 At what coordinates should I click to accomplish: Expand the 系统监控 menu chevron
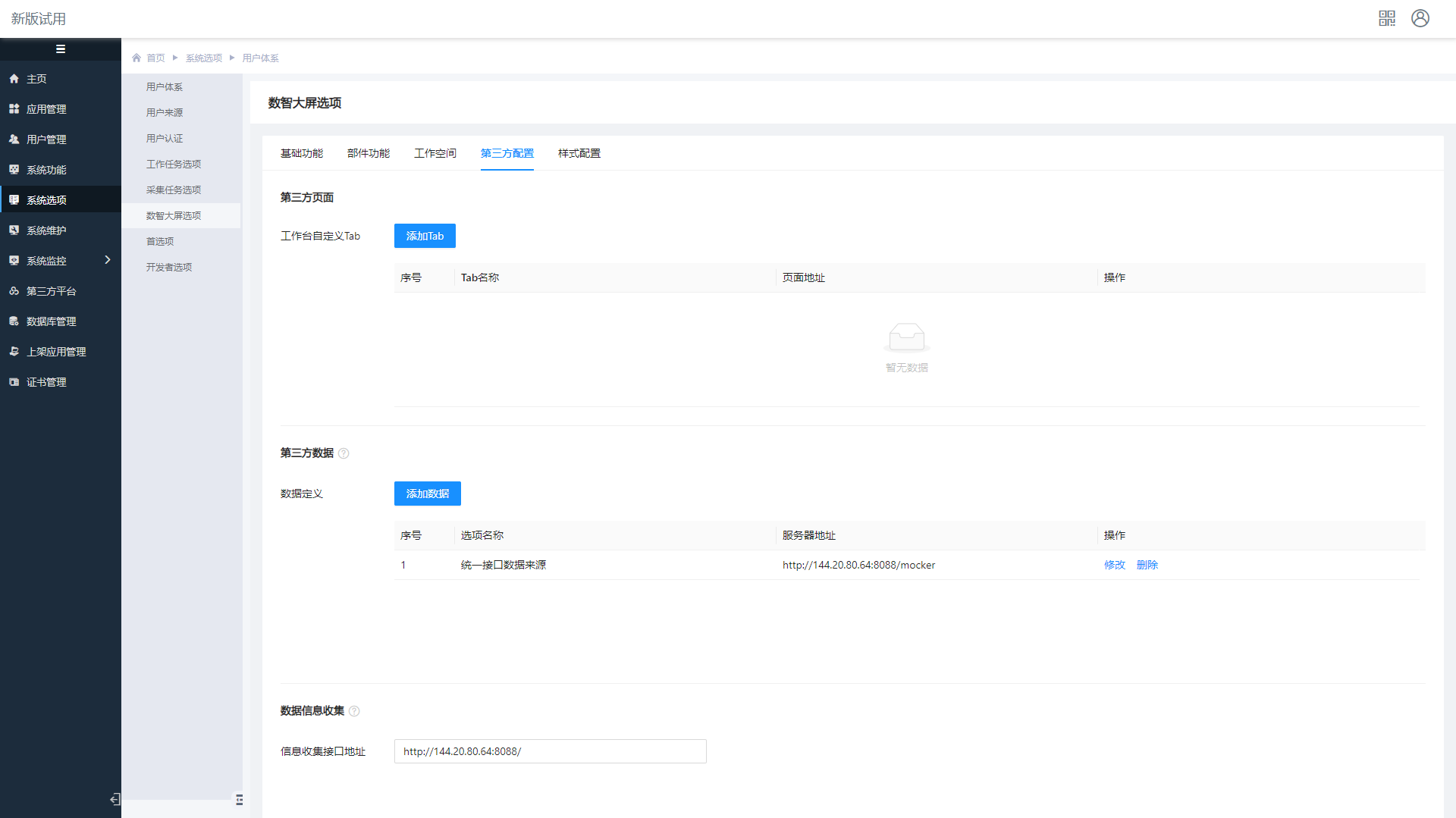click(108, 260)
